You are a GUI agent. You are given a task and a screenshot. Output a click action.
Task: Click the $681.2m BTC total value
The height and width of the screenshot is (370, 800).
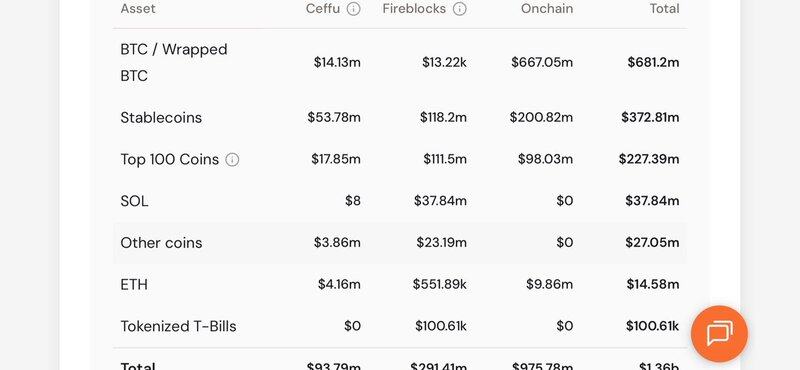tap(654, 62)
